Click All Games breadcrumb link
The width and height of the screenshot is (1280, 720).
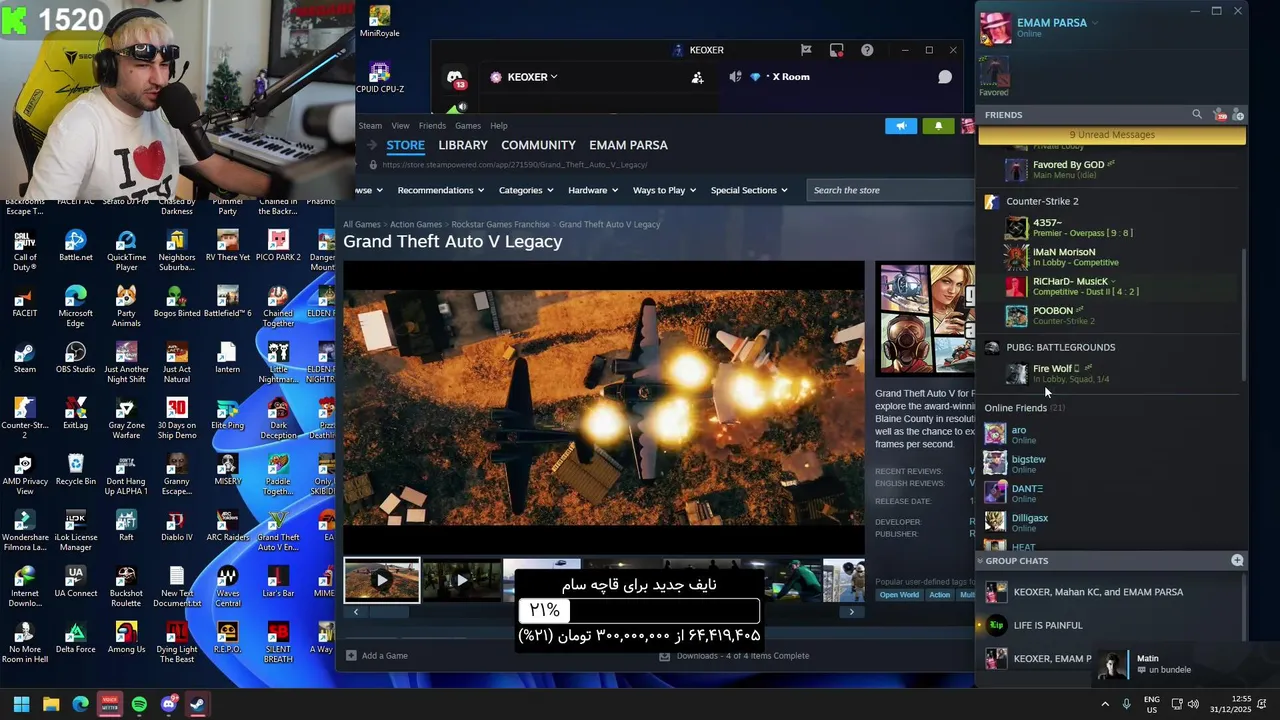click(362, 225)
